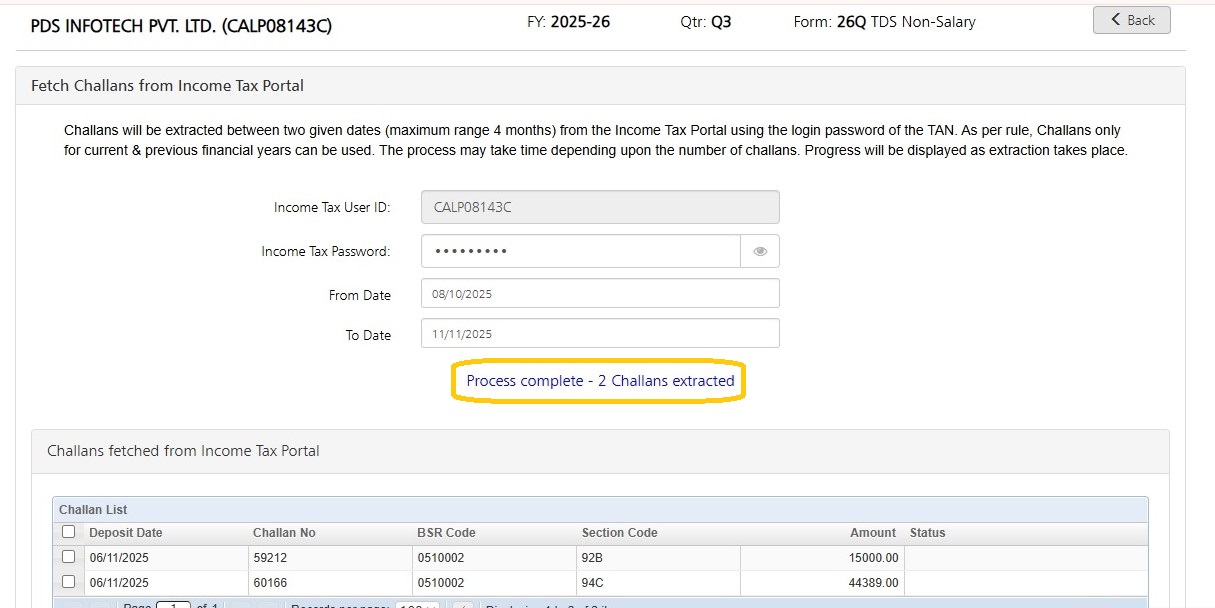
Task: Sort by Challan No column header
Action: (x=285, y=533)
